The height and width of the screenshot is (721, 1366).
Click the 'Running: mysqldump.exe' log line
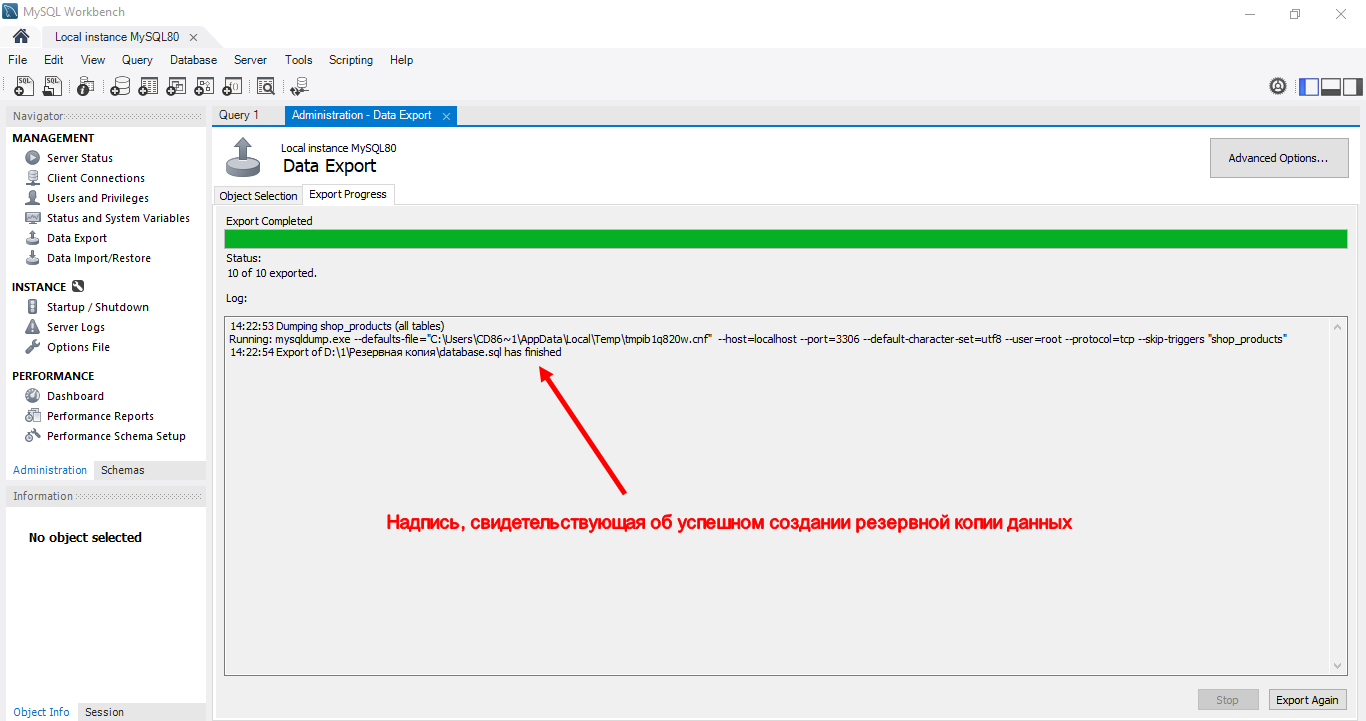pos(758,339)
